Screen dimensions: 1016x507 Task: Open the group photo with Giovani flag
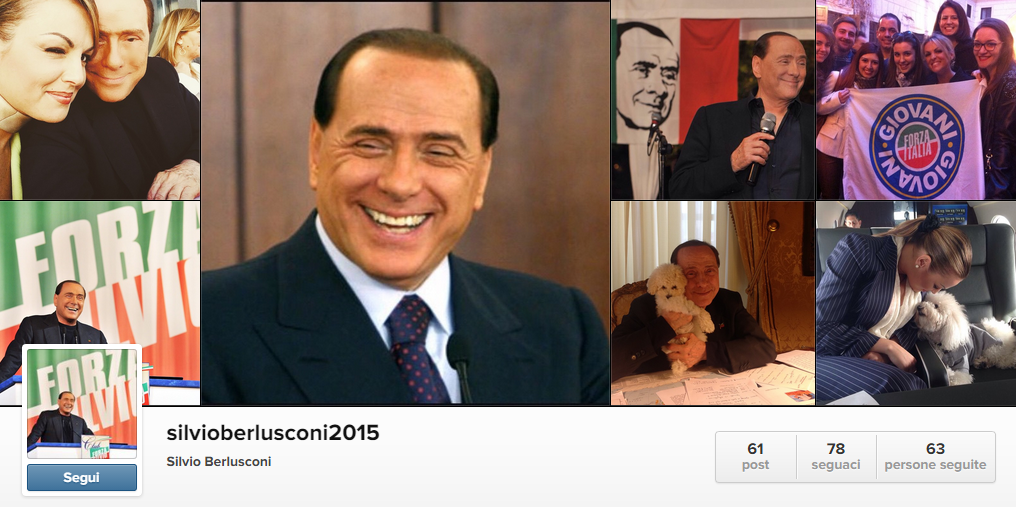click(916, 99)
